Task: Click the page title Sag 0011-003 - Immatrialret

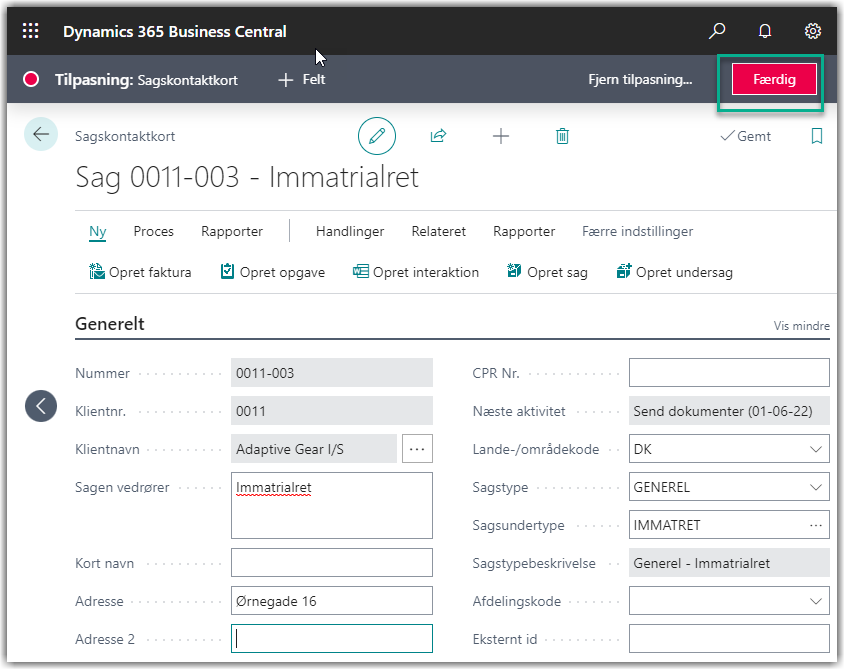Action: pos(247,177)
